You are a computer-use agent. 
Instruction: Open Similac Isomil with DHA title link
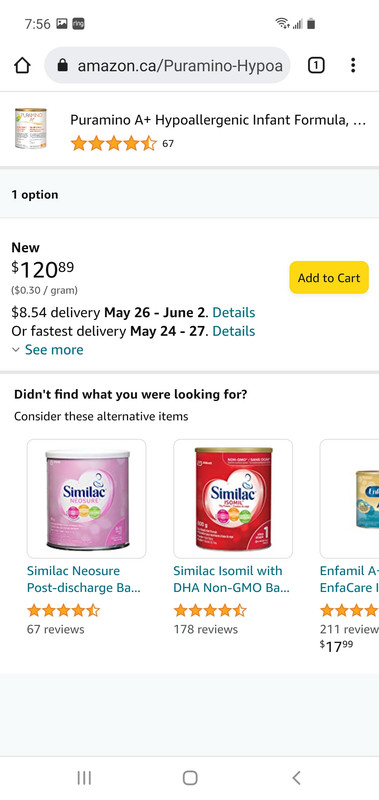[232, 579]
